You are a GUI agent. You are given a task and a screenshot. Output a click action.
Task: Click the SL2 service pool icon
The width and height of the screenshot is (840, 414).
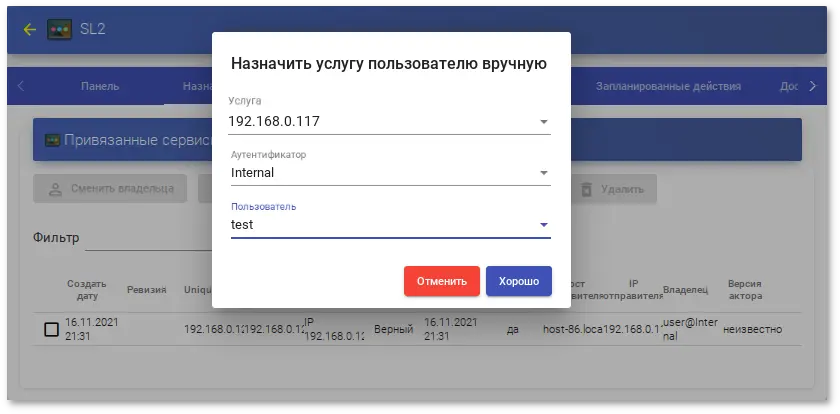[x=59, y=29]
